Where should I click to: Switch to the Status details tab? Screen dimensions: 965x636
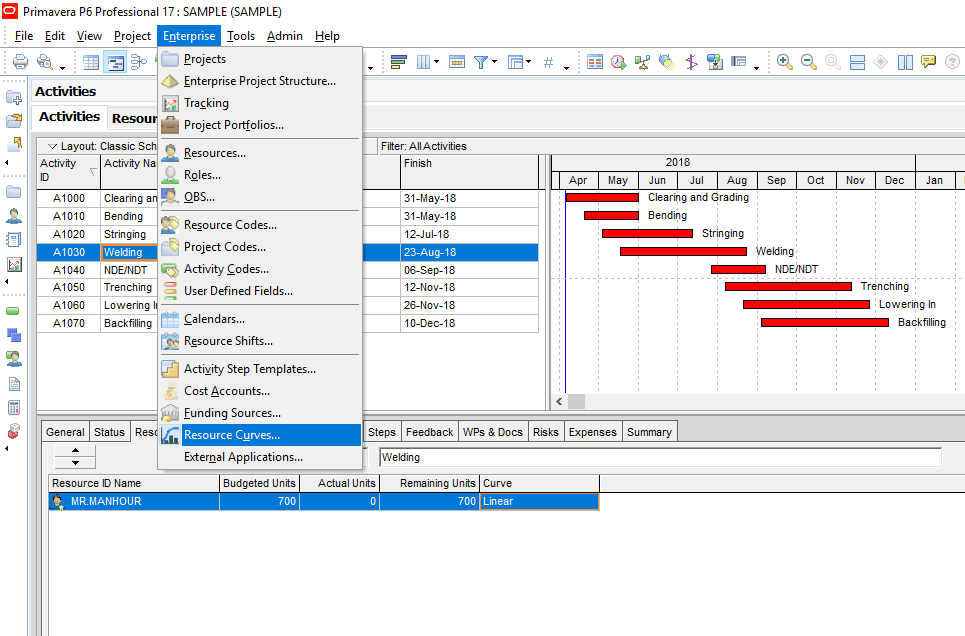point(110,432)
